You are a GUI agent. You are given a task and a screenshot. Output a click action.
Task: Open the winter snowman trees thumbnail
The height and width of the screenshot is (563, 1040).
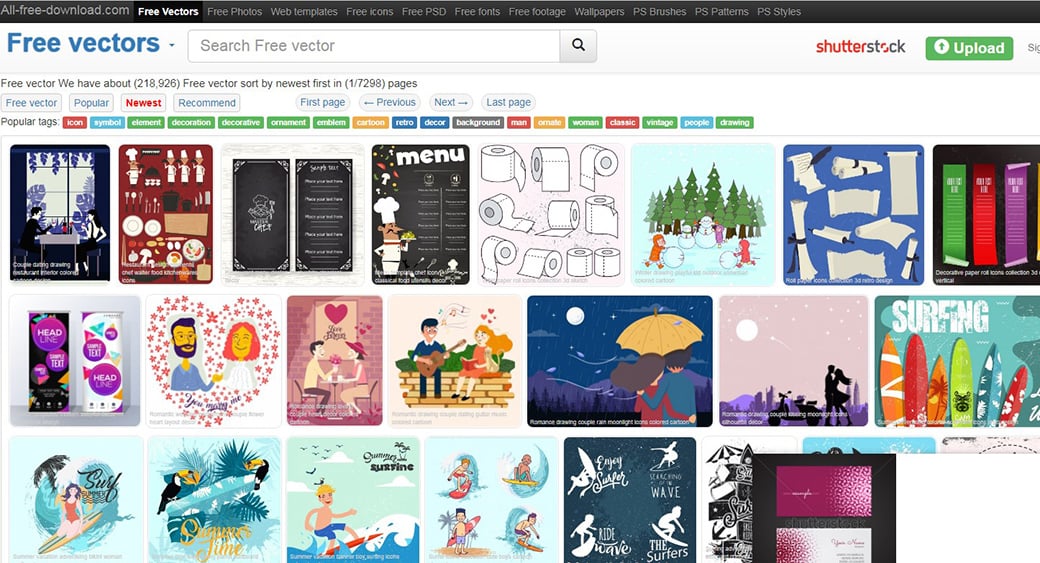click(703, 214)
